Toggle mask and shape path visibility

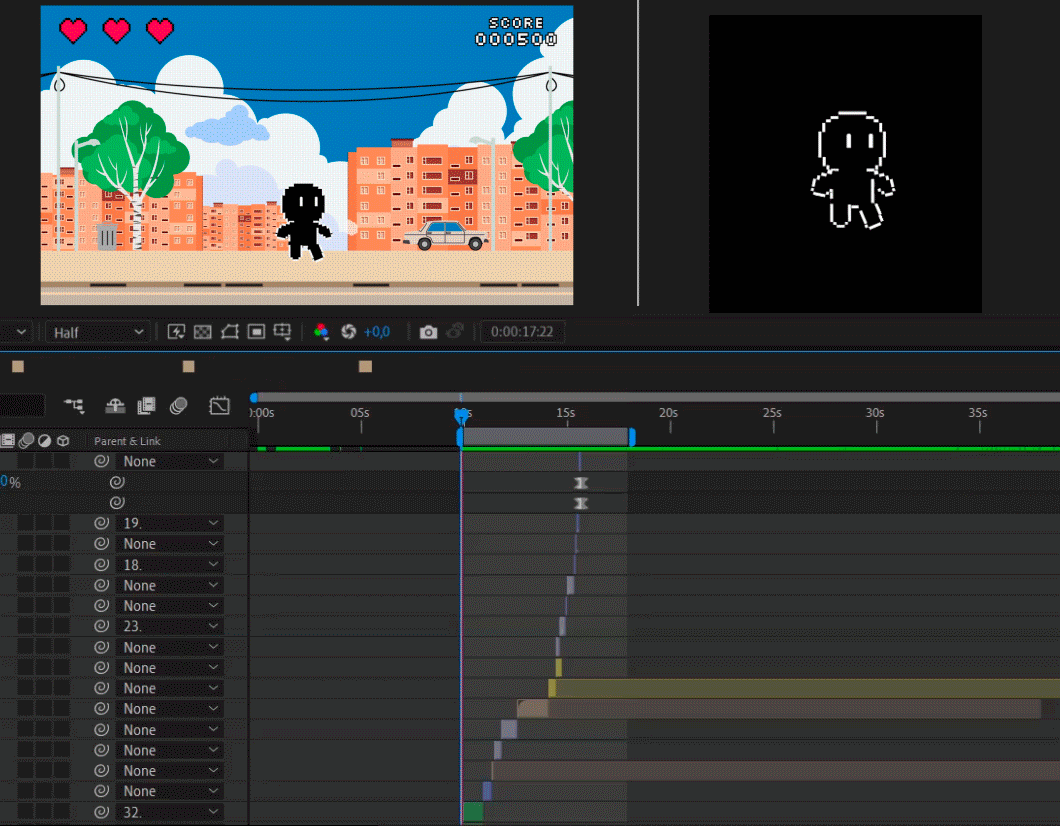[230, 332]
